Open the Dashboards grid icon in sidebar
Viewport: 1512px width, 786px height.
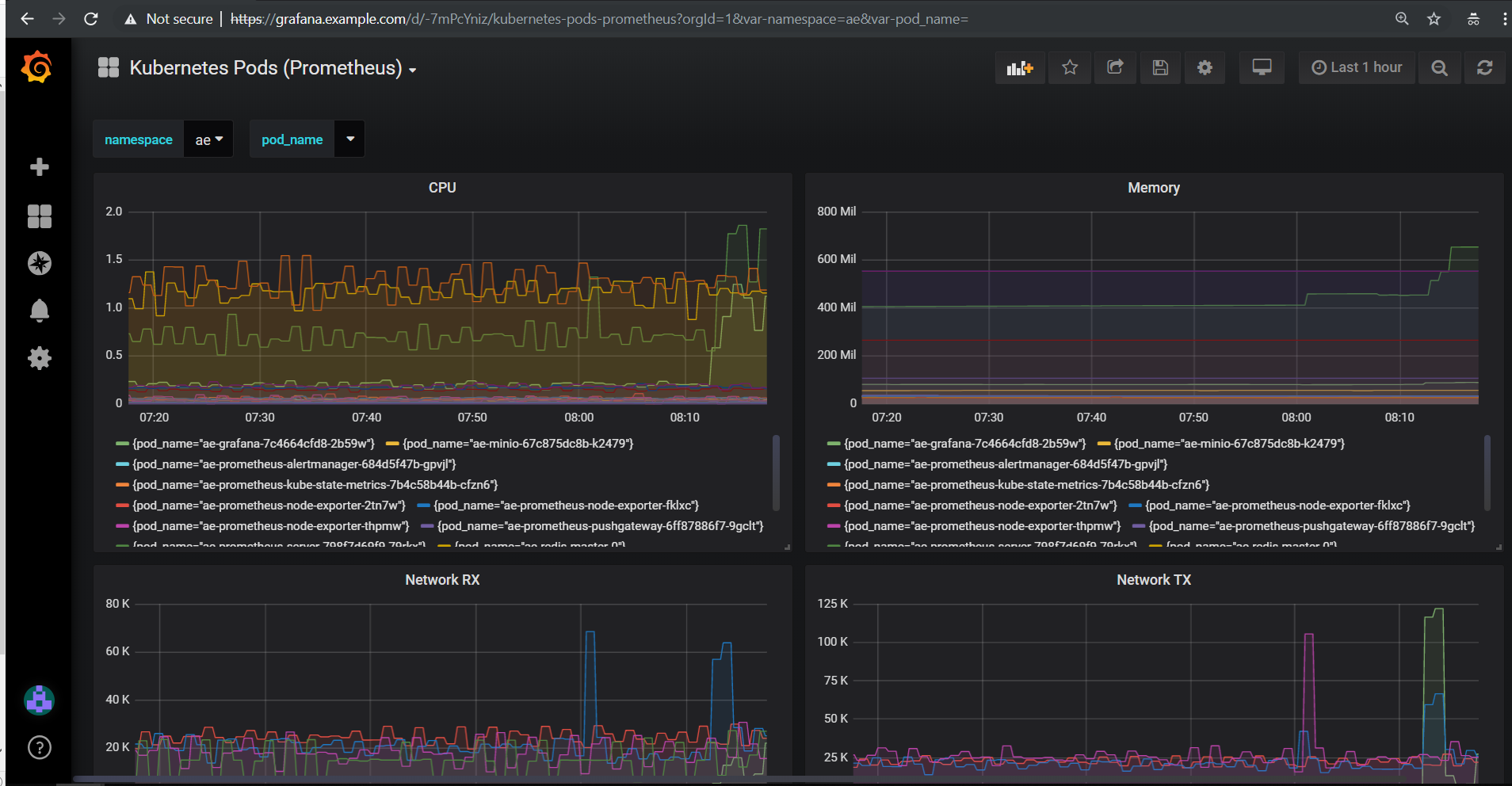point(39,216)
